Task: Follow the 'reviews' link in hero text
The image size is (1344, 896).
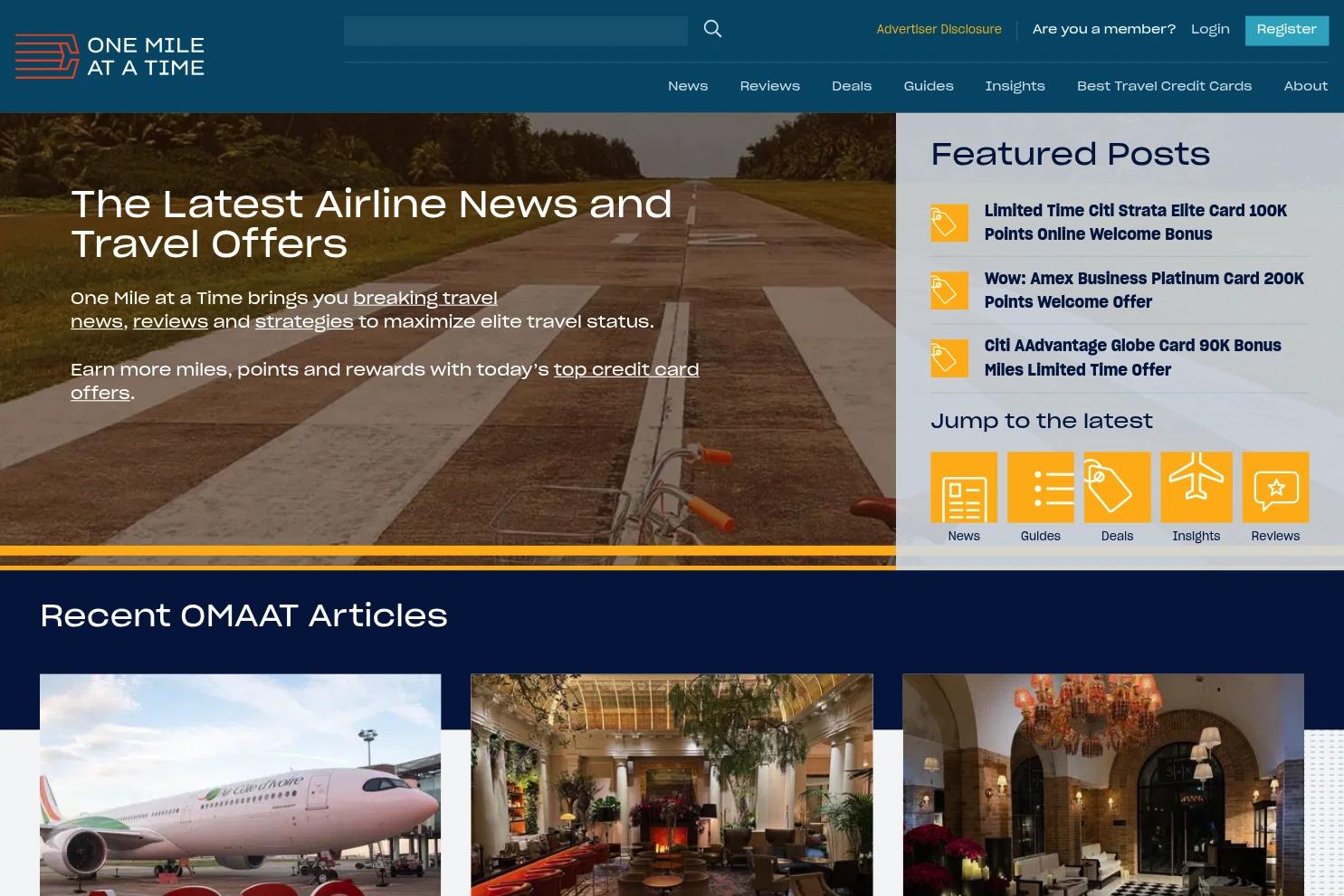Action: coord(170,322)
